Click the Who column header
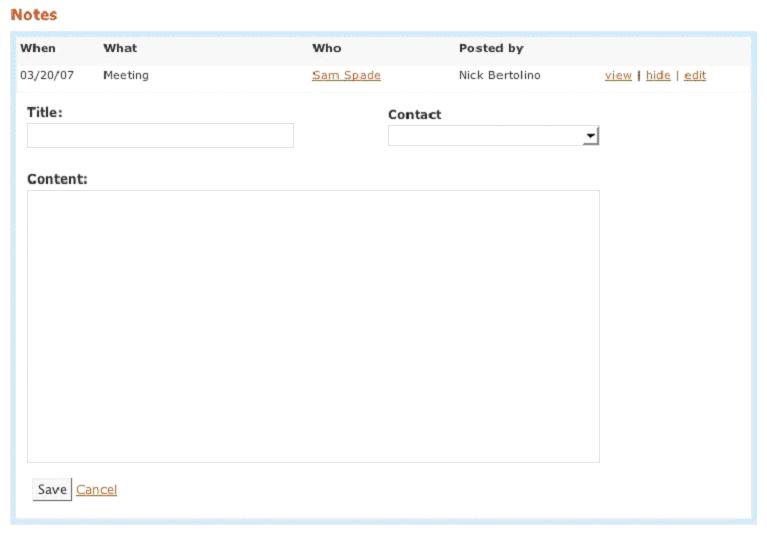Viewport: 767px width, 559px height. (326, 48)
